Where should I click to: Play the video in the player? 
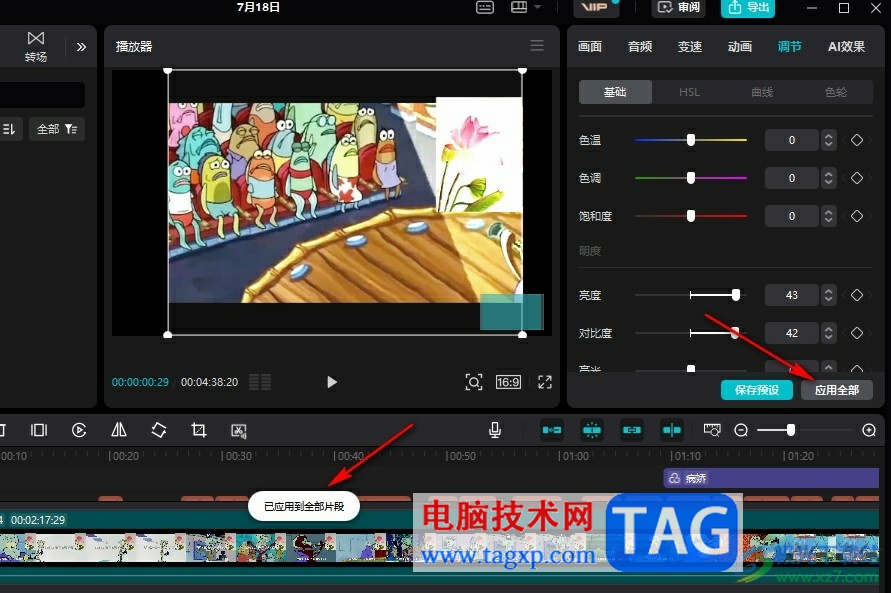tap(332, 382)
